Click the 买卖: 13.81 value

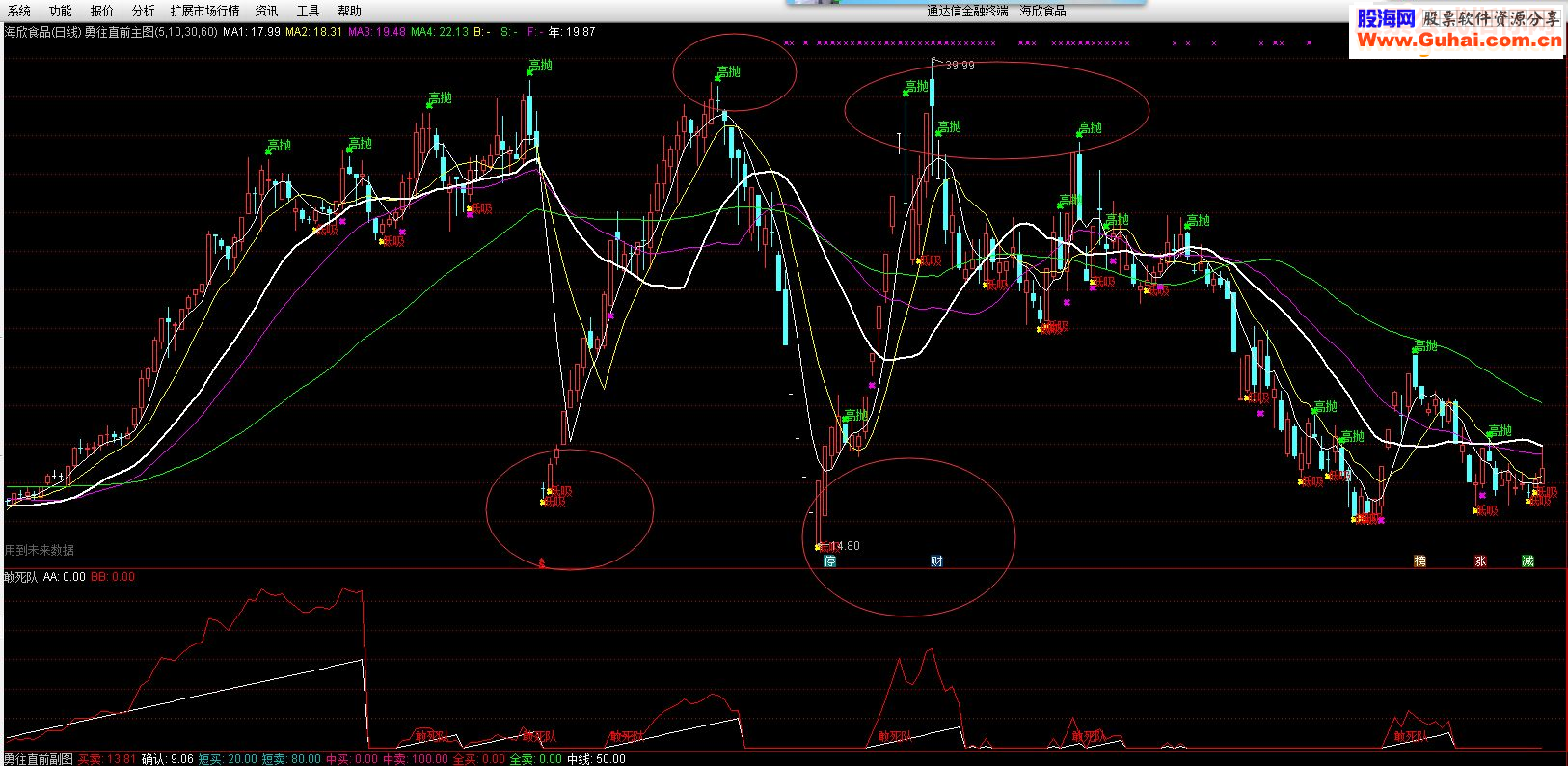coord(107,759)
